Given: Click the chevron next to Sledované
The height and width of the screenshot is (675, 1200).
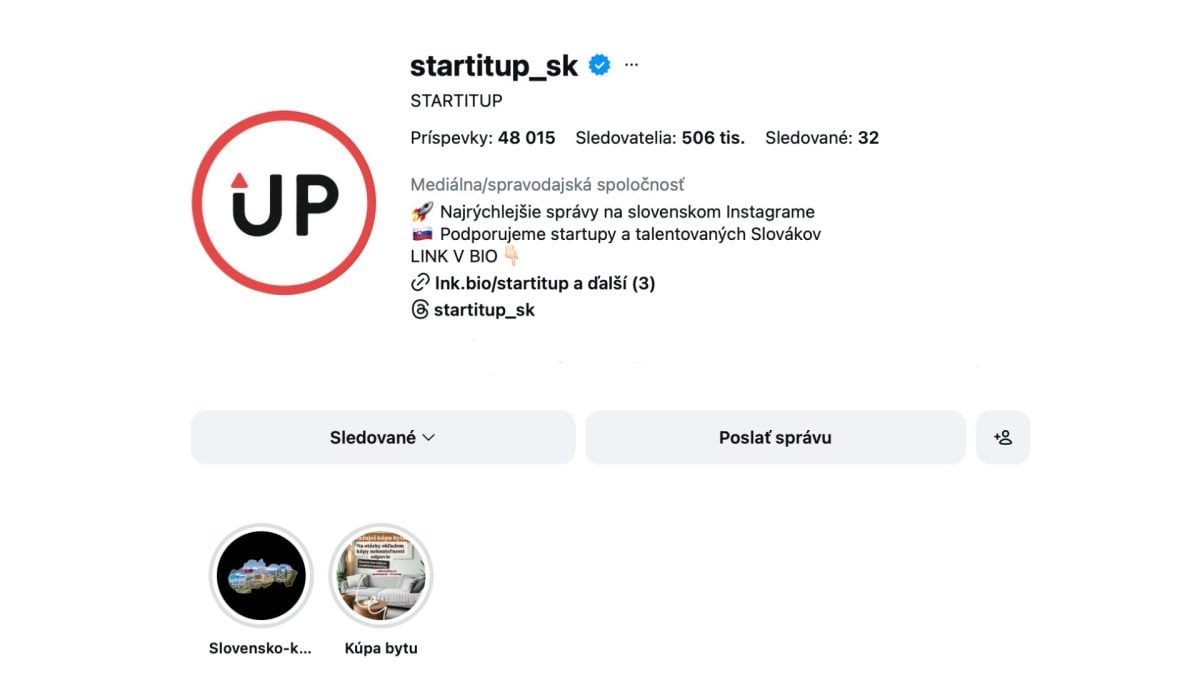Looking at the screenshot, I should (x=429, y=438).
